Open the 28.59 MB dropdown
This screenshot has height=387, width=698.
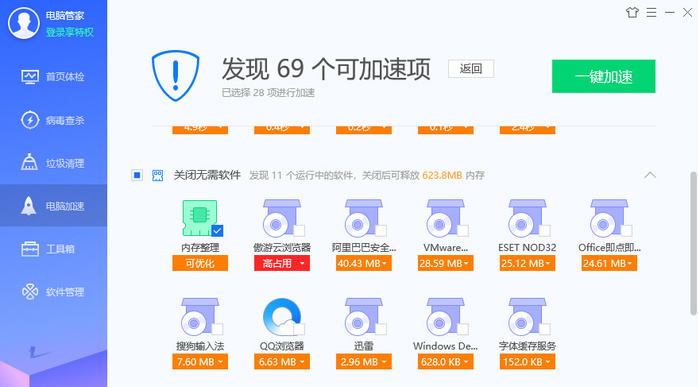pyautogui.click(x=446, y=263)
